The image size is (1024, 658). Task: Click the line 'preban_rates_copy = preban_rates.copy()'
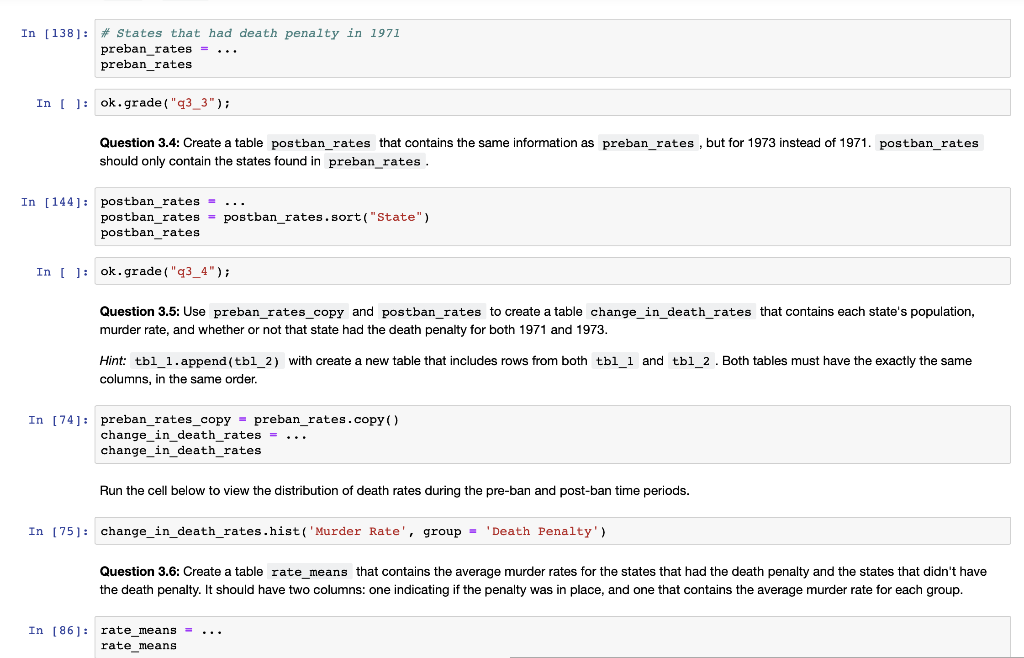point(249,420)
